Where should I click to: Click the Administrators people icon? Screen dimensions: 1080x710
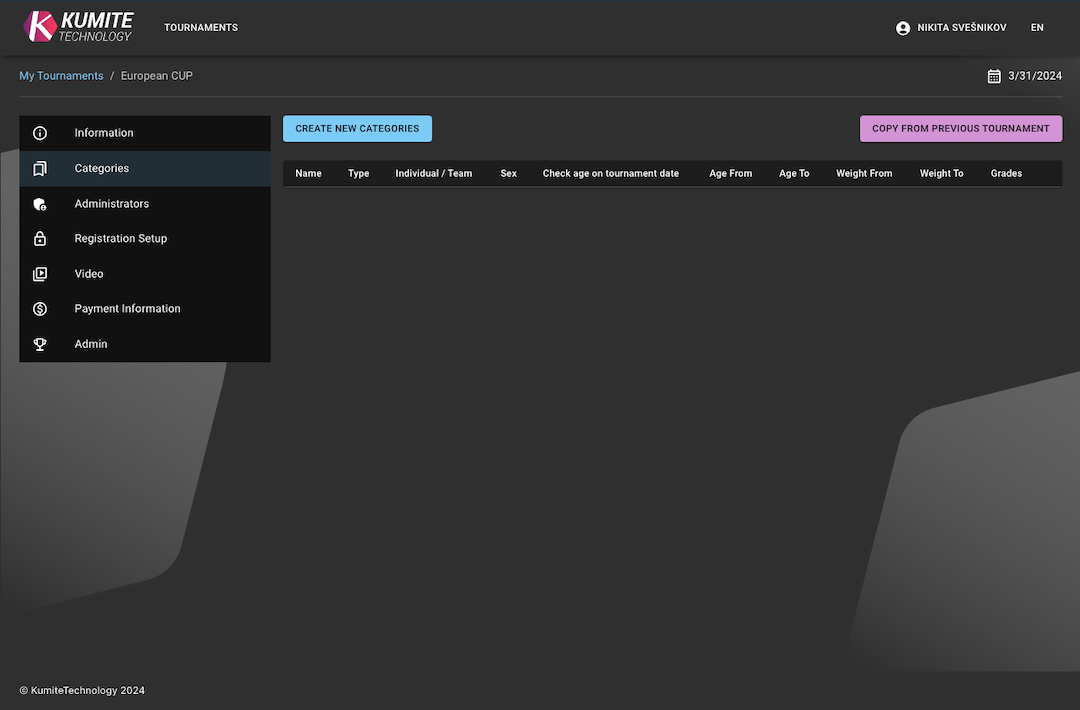click(40, 203)
